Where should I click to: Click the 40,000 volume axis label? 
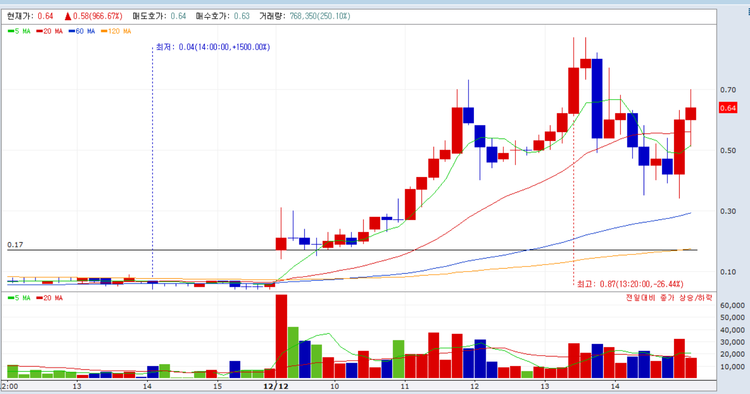pos(732,330)
